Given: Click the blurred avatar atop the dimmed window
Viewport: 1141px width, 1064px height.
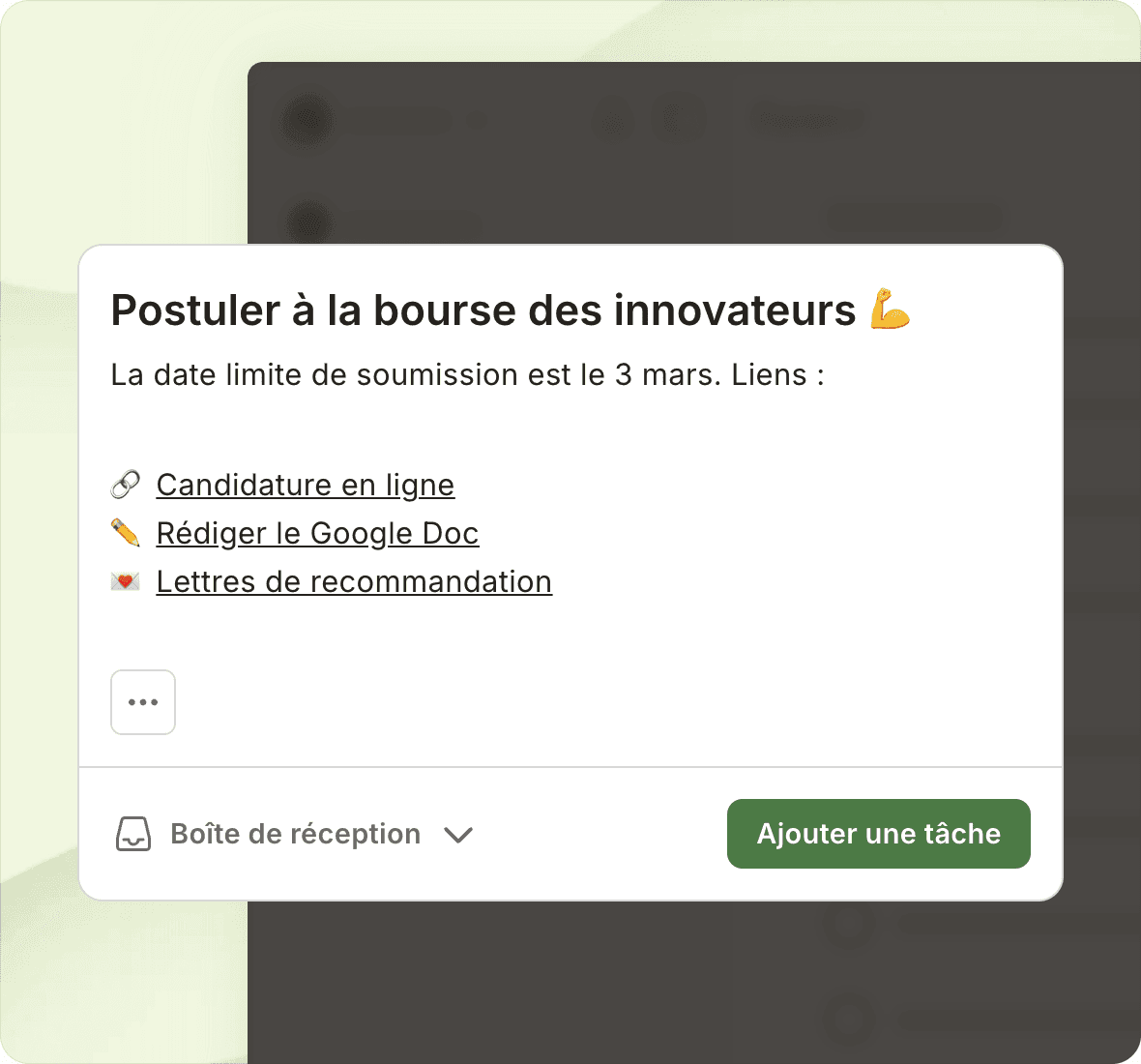Looking at the screenshot, I should (x=307, y=121).
